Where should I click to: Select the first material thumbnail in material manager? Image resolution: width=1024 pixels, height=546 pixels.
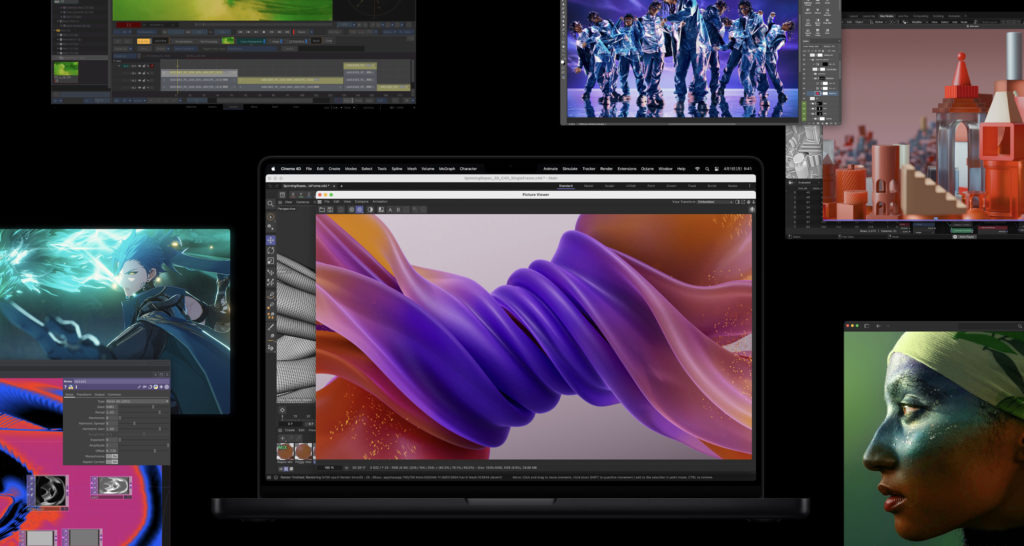(283, 452)
